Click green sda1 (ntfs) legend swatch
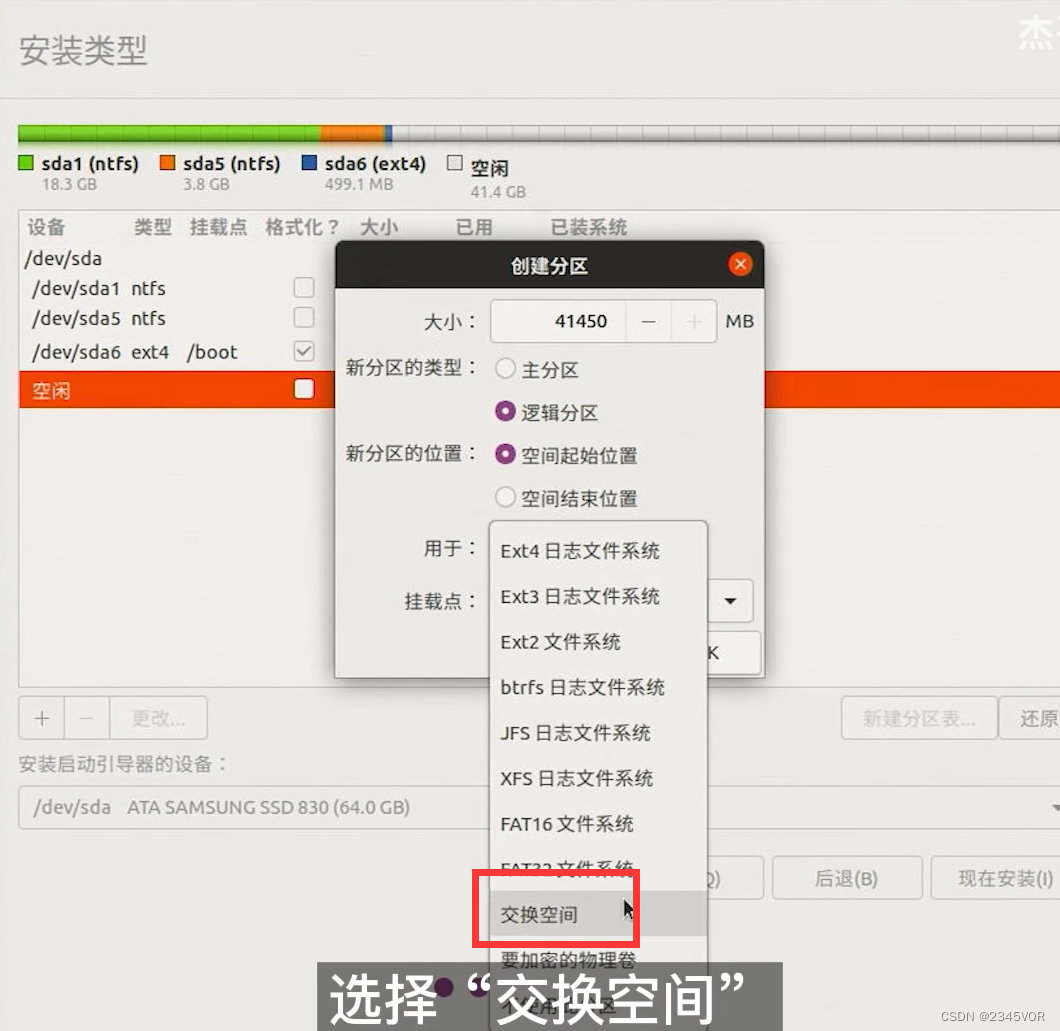Image resolution: width=1060 pixels, height=1031 pixels. point(26,163)
